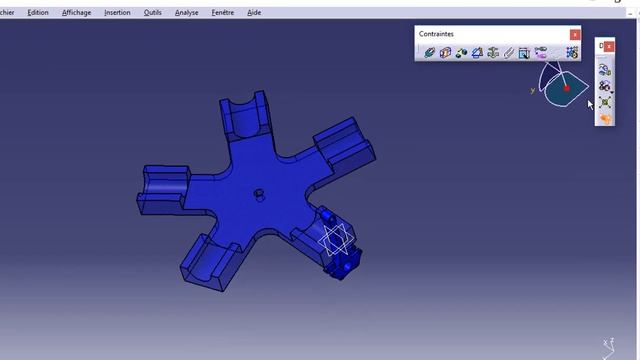Click the Explode assembly icon
This screenshot has width=640, height=360.
pyautogui.click(x=605, y=102)
